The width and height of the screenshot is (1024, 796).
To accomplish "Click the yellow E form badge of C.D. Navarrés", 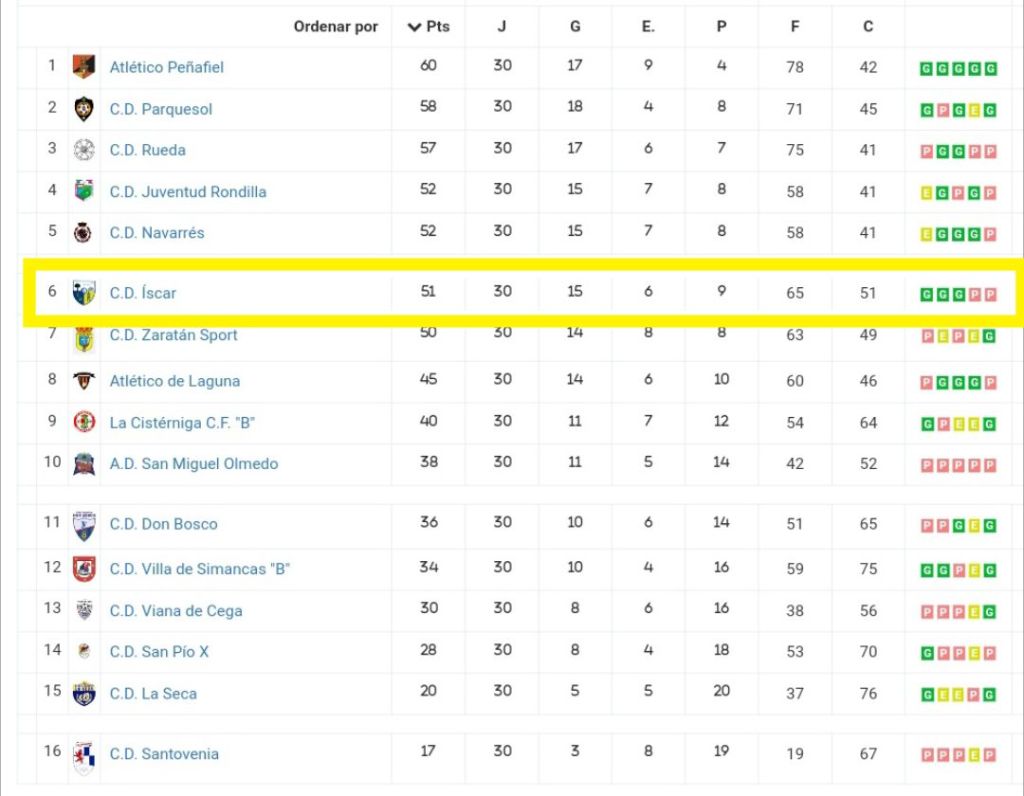I will pos(927,234).
